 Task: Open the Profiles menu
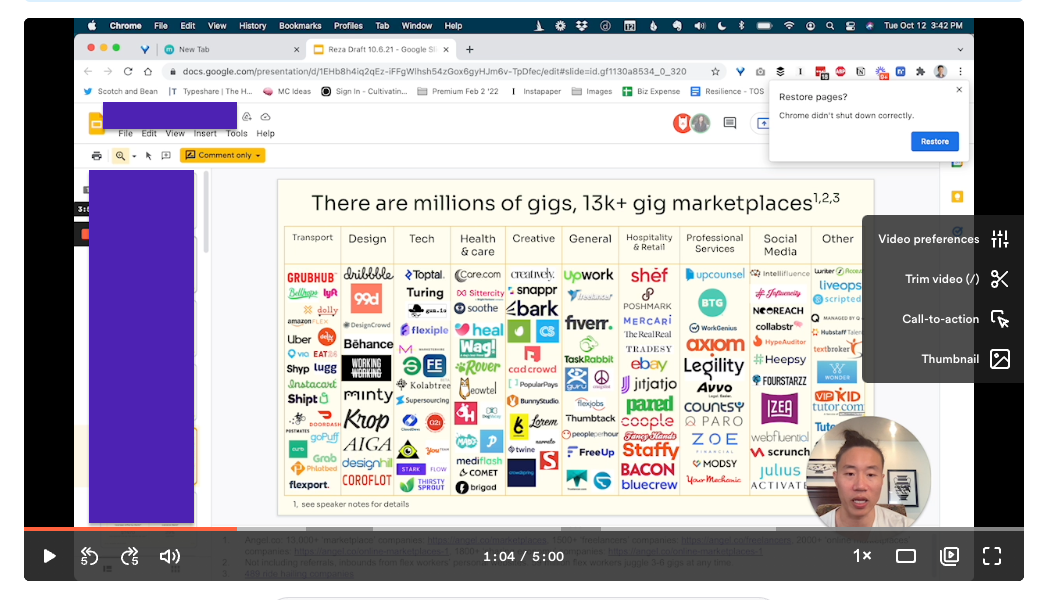[348, 26]
